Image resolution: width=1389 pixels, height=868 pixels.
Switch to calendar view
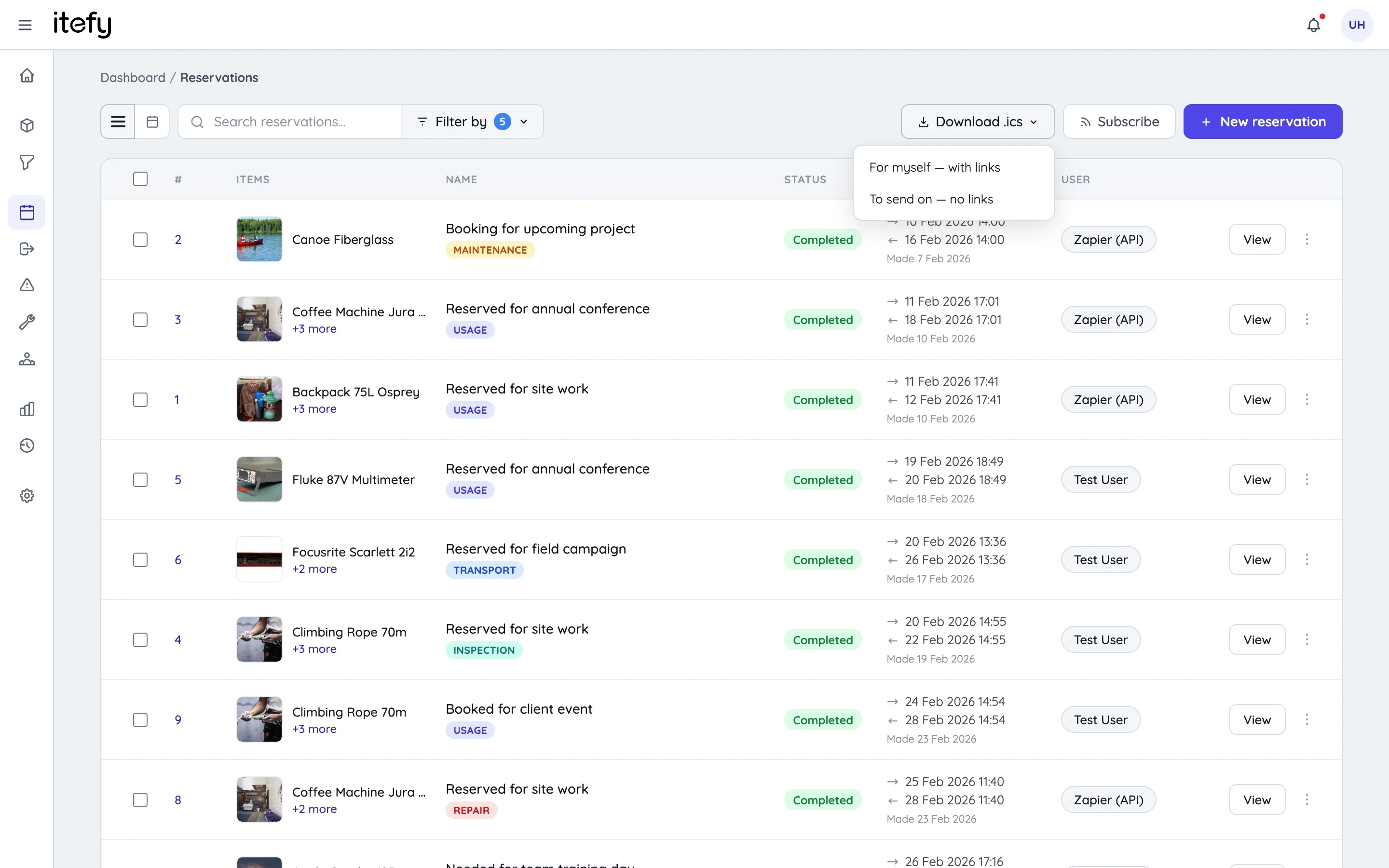pos(152,122)
